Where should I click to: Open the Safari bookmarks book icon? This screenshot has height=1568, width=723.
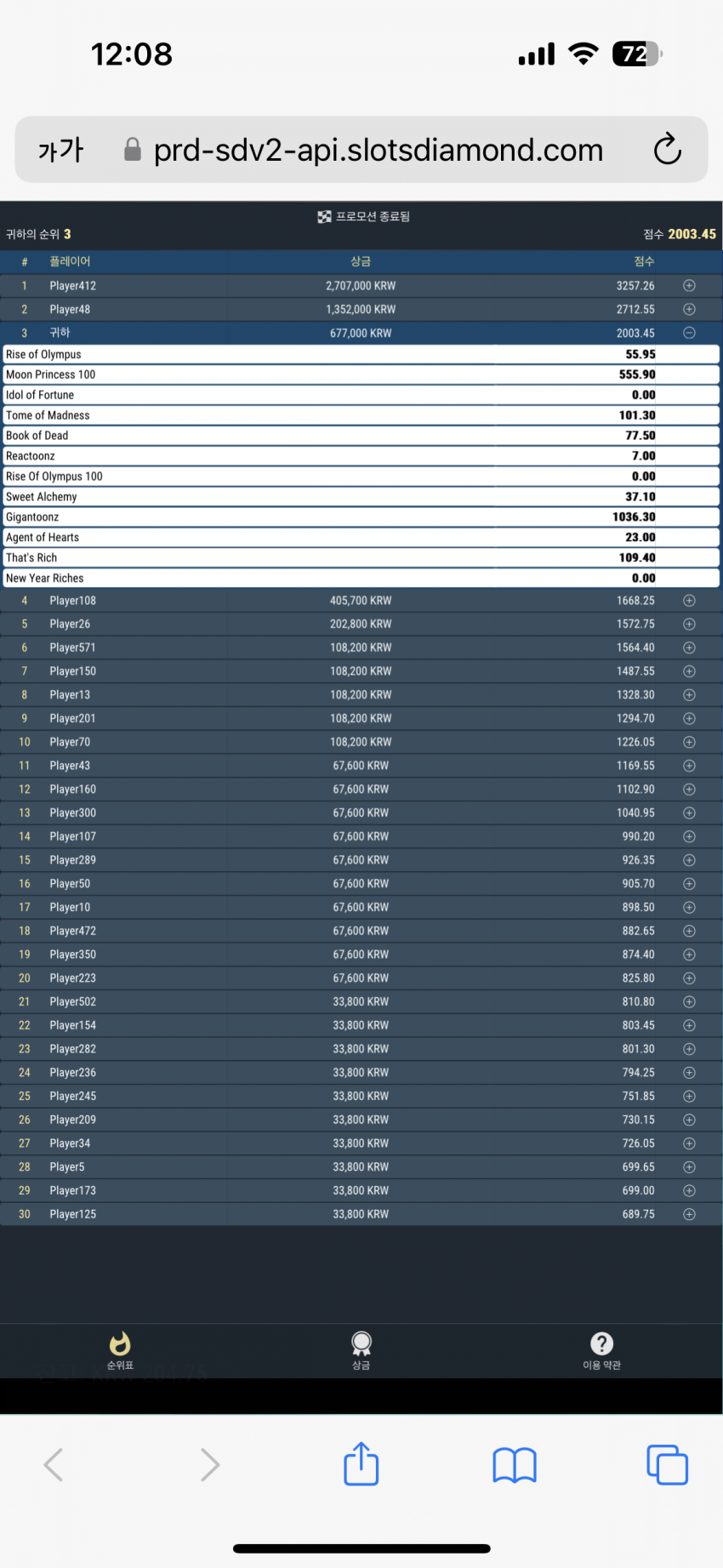click(x=515, y=1465)
